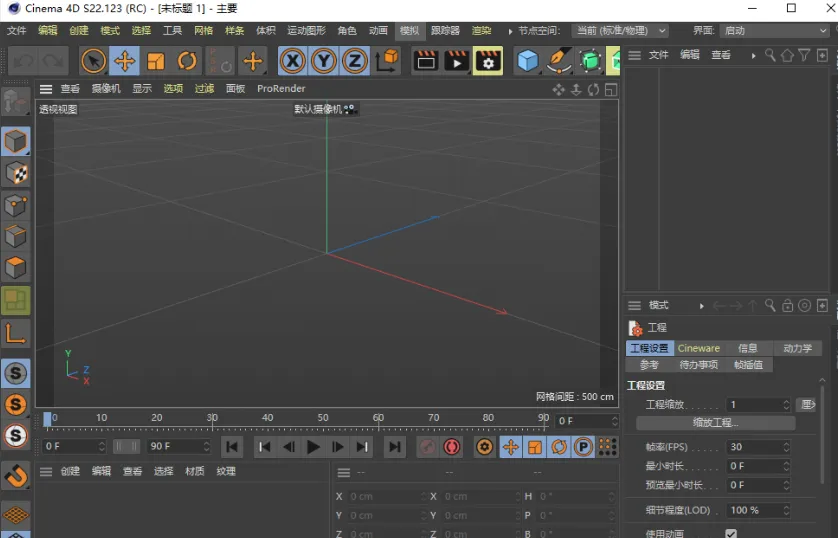
Task: Click the 缩放工程... button
Action: [715, 423]
